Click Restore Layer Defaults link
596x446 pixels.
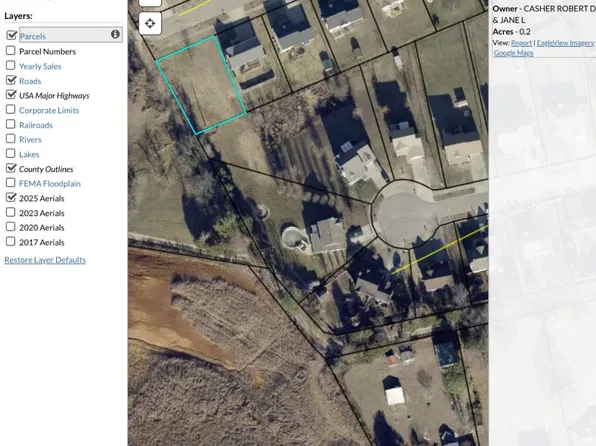45,260
